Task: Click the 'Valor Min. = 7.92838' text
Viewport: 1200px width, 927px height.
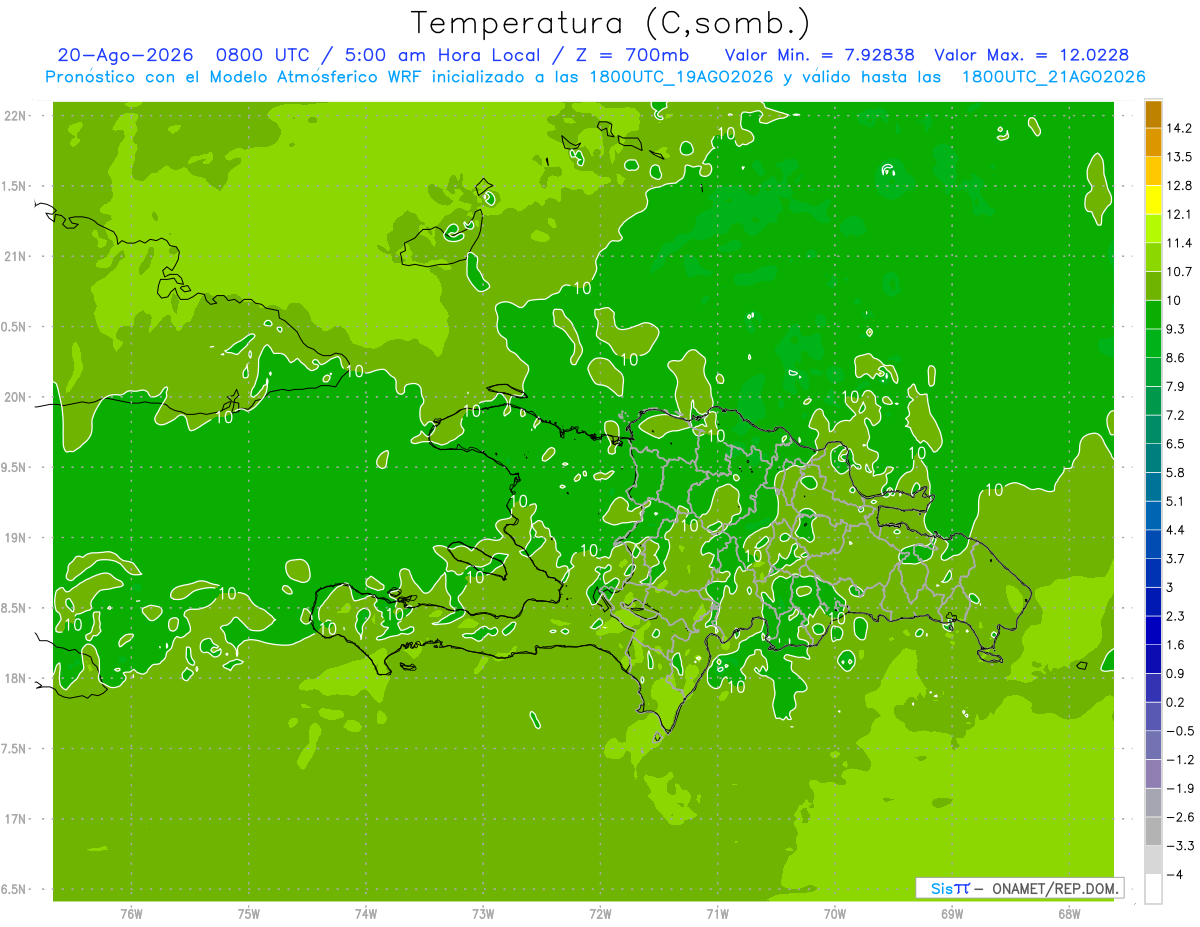Action: coord(819,55)
